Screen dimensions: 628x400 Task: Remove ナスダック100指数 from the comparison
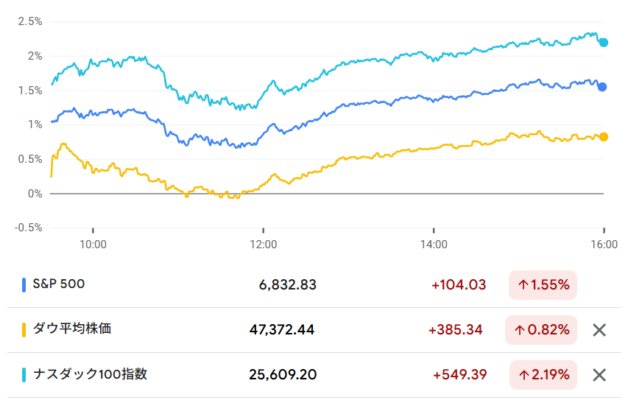point(599,375)
